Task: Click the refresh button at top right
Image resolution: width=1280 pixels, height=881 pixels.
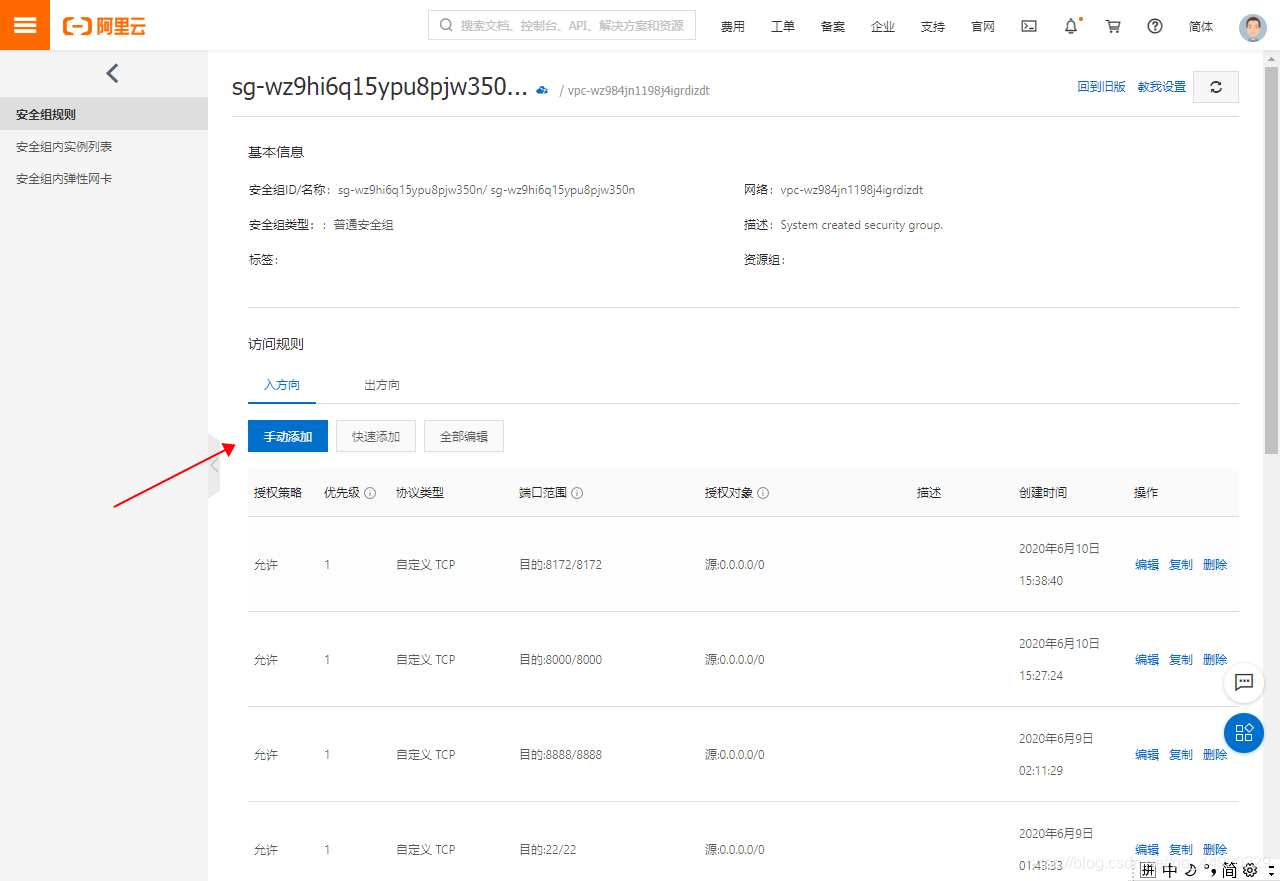Action: pos(1216,87)
